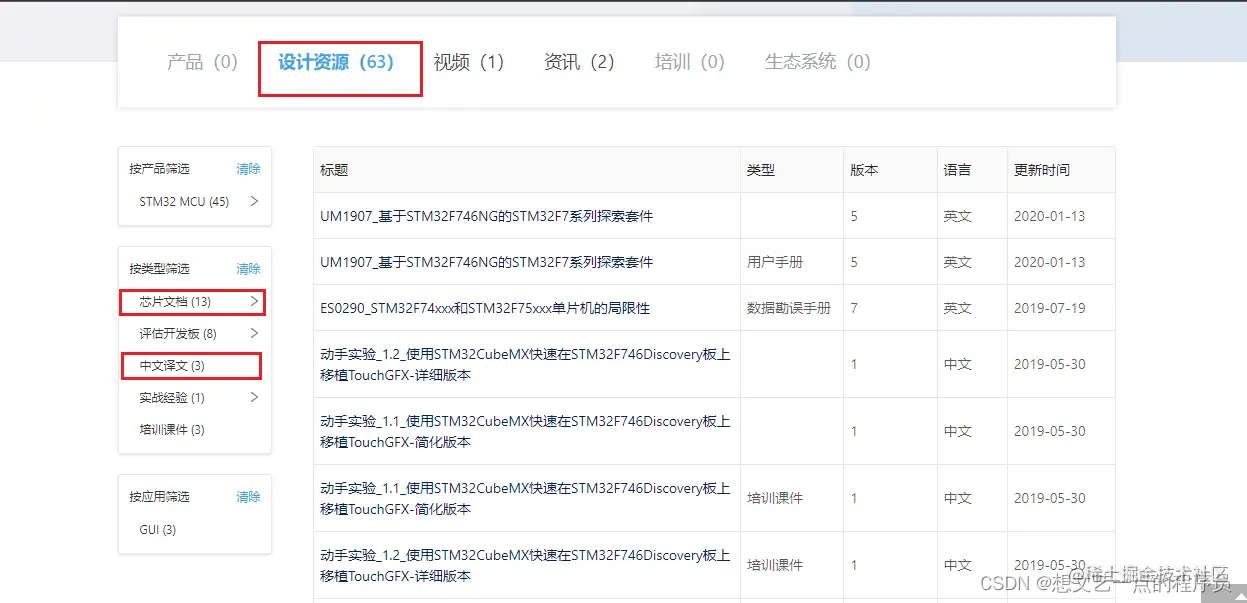Viewport: 1247px width, 603px height.
Task: Filter by 中文译文 (3)
Action: point(172,366)
